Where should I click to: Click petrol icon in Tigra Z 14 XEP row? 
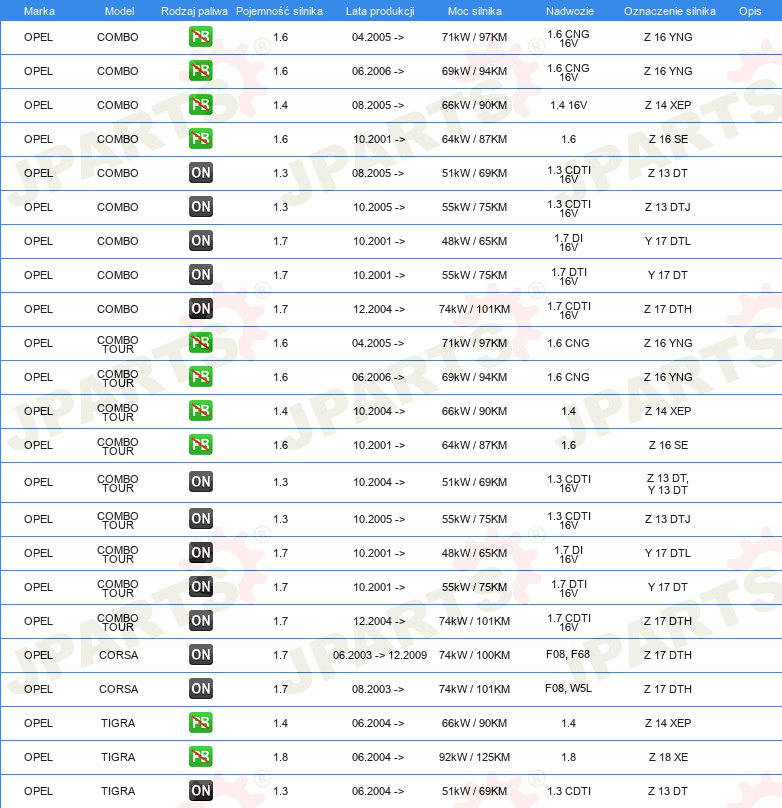[200, 723]
